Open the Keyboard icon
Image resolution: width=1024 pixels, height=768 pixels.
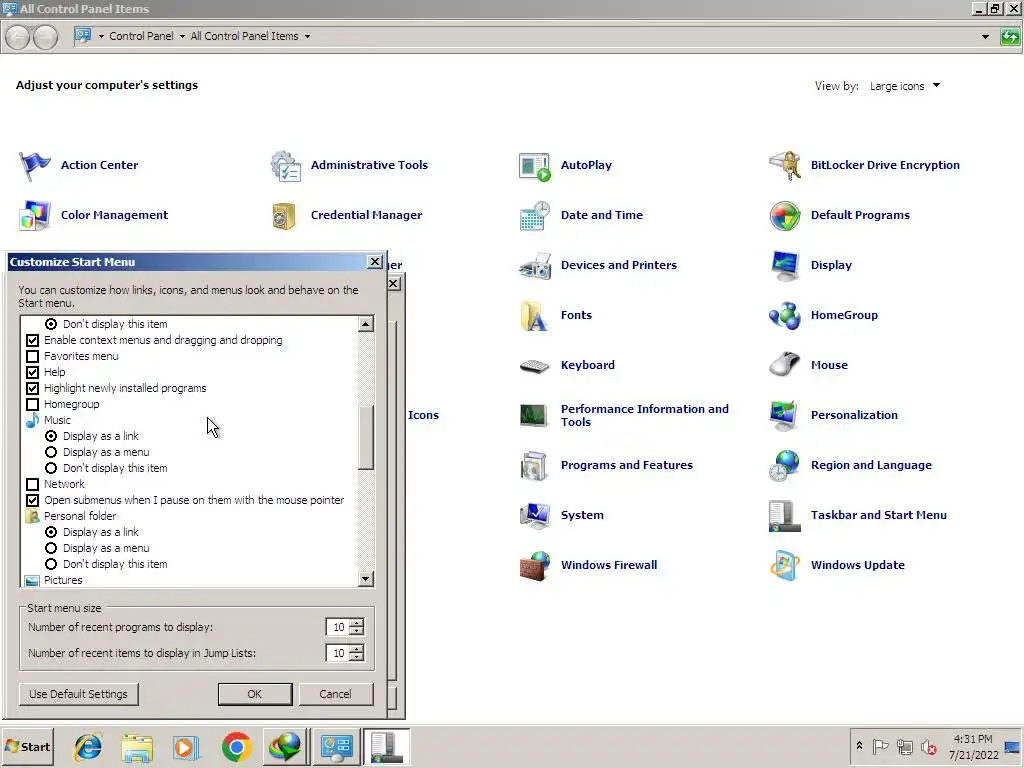(x=535, y=366)
